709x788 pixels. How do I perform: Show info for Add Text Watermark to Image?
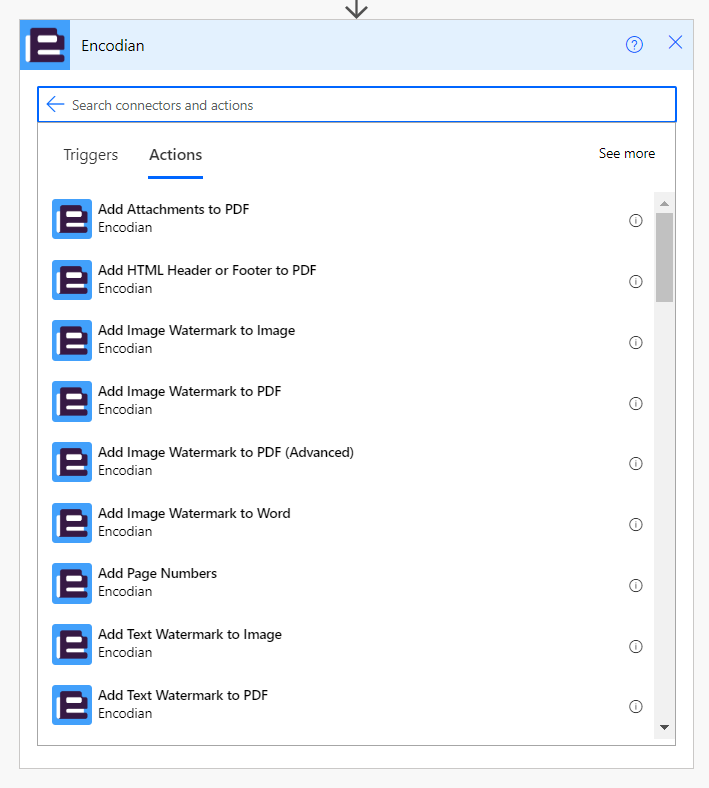(635, 646)
